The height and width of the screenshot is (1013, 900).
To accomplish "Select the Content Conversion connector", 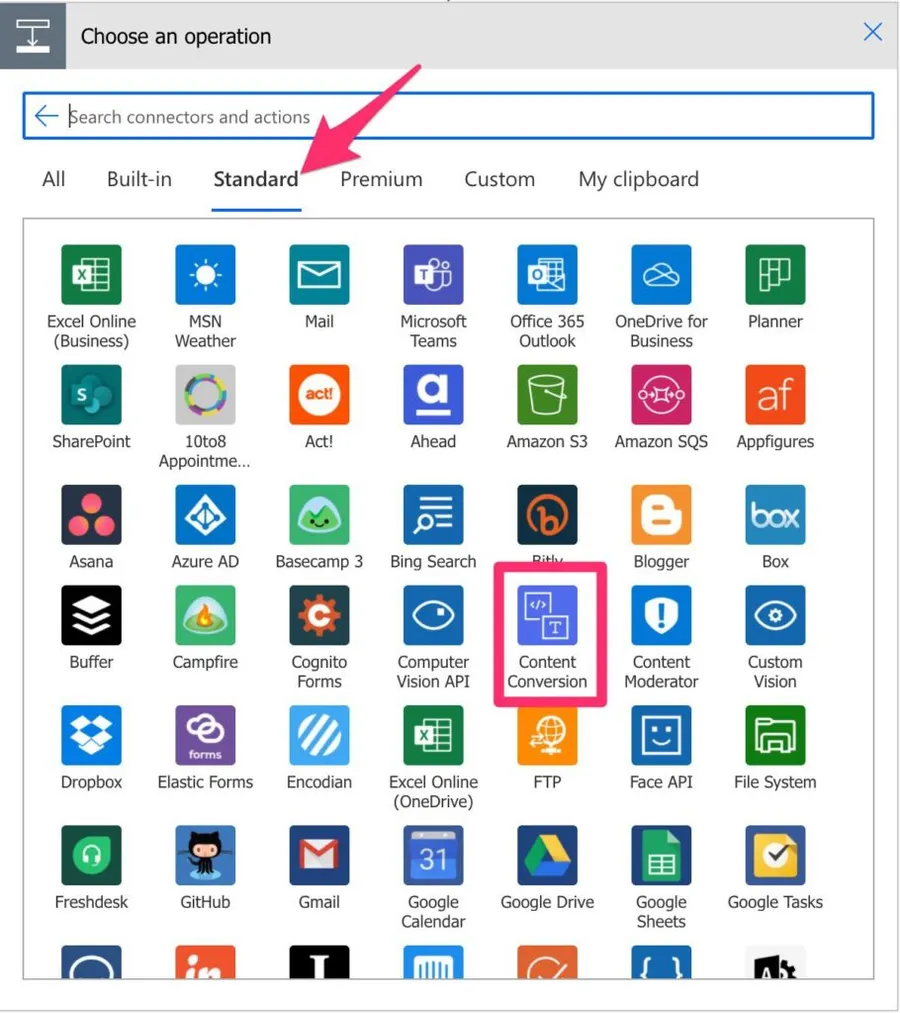I will (547, 616).
